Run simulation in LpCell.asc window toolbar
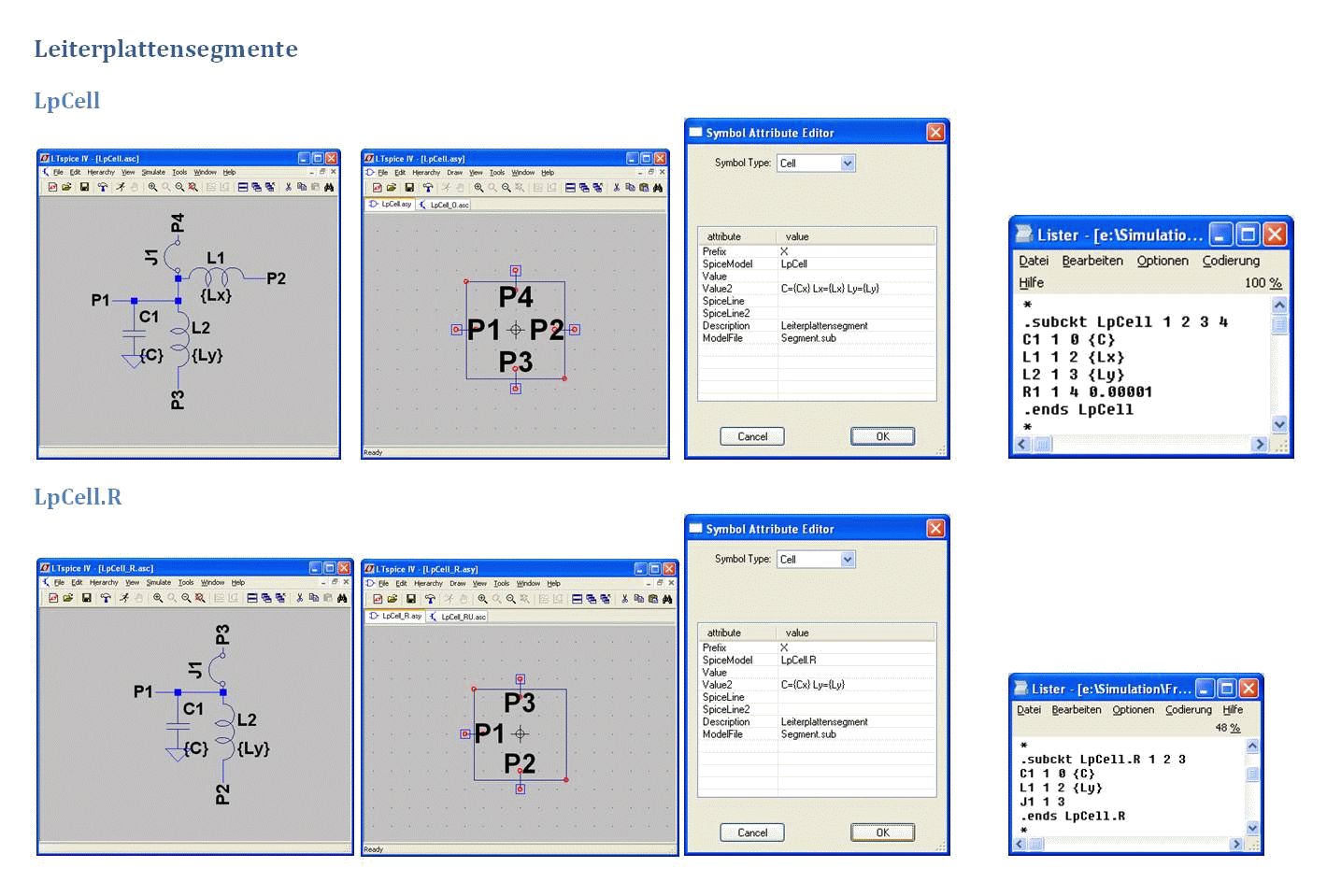The image size is (1327, 896). [121, 187]
